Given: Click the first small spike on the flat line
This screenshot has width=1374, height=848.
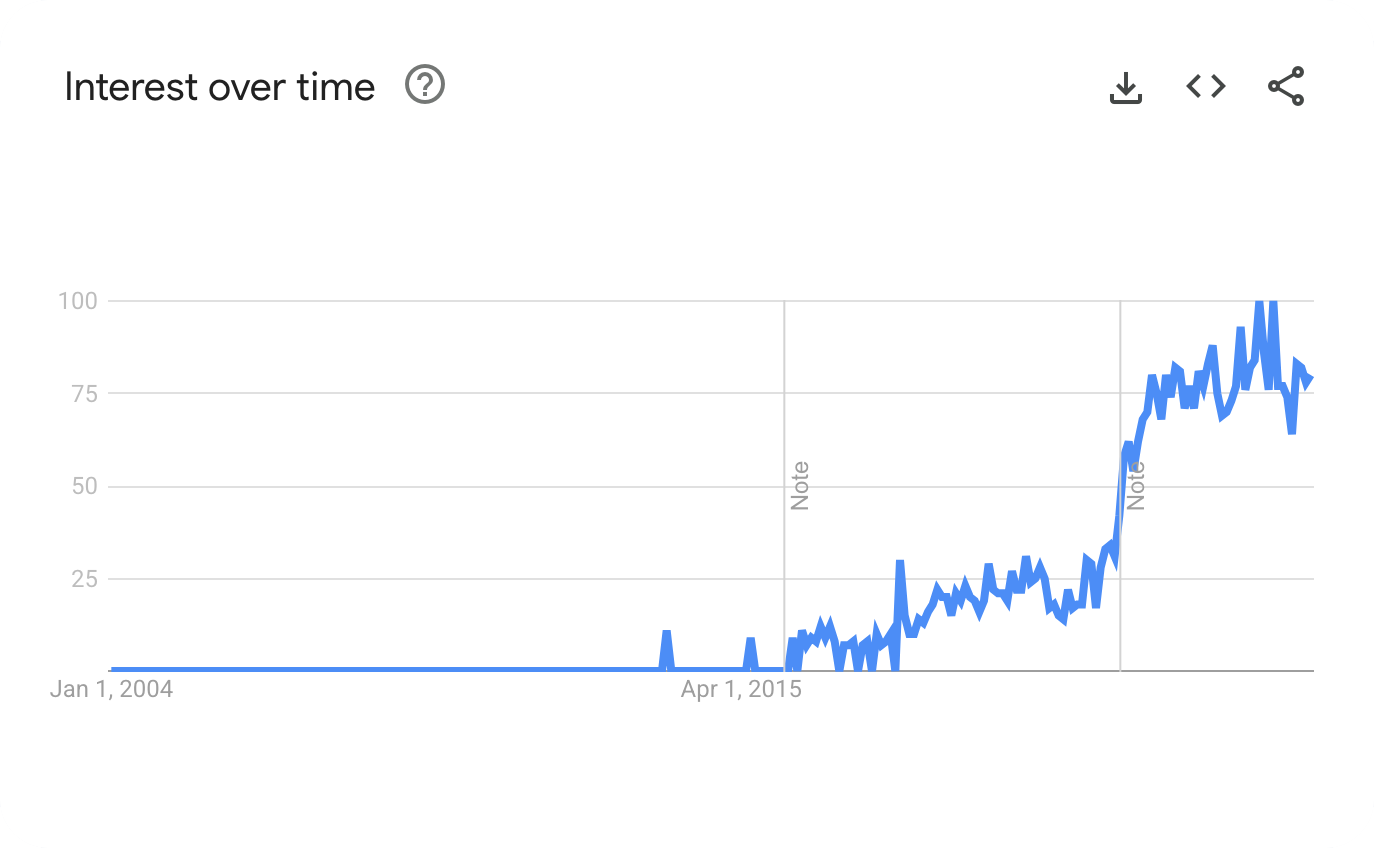Looking at the screenshot, I should click(x=666, y=633).
